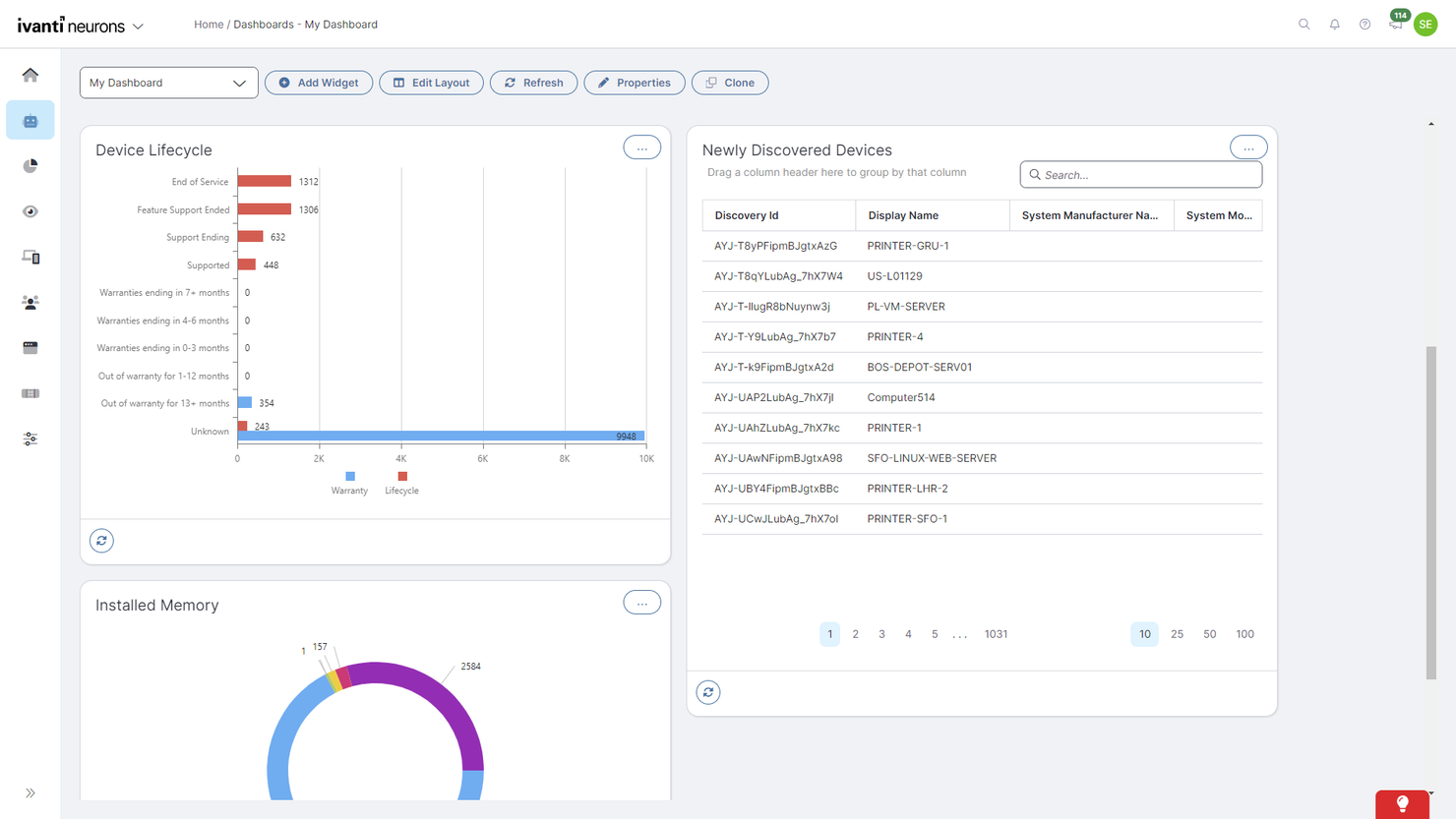Select row PL-VM-SERVER
The height and width of the screenshot is (819, 1456).
coord(982,307)
